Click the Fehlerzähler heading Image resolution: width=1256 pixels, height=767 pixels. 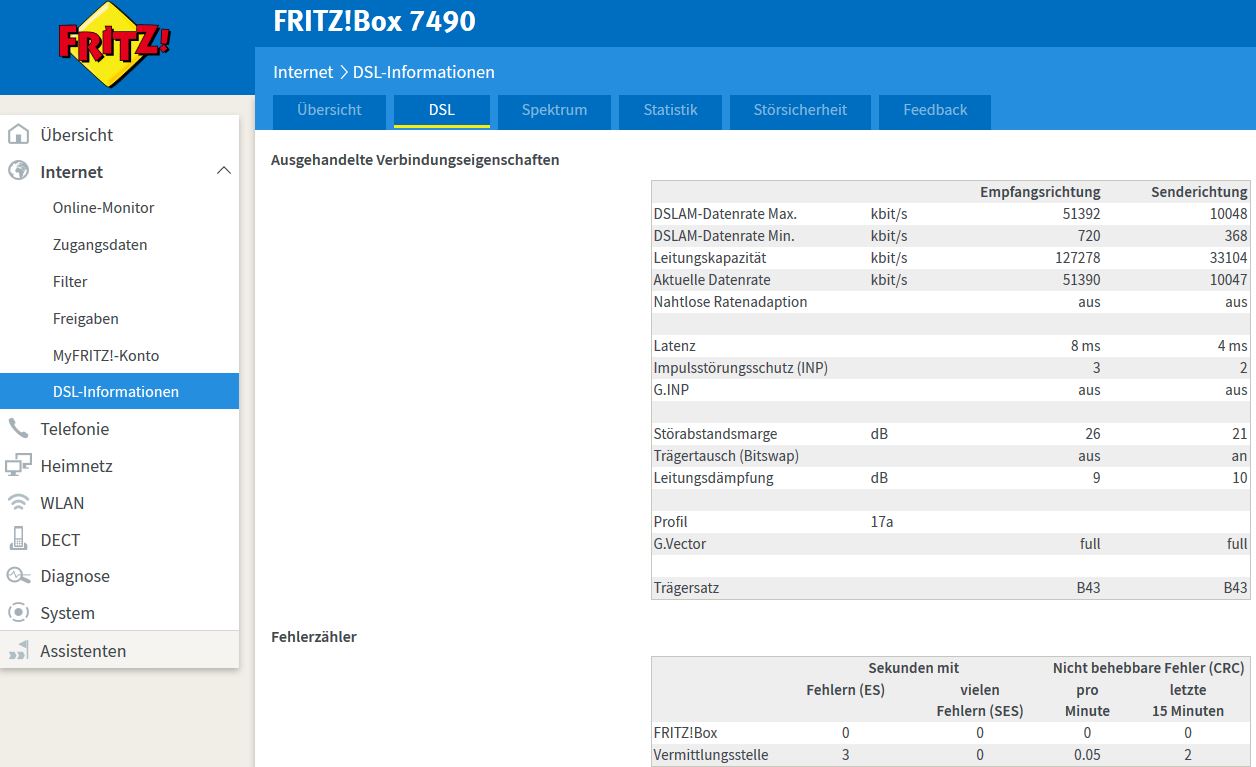click(314, 637)
